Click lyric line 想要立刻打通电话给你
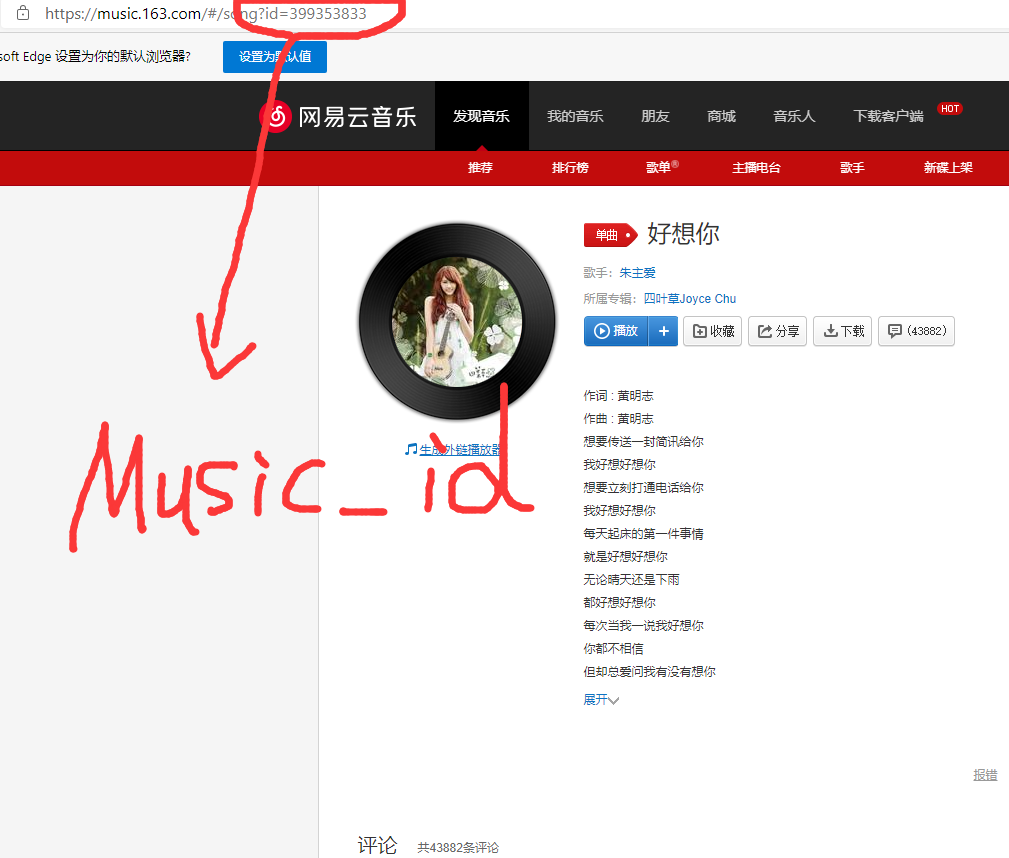1009x858 pixels. [x=643, y=487]
